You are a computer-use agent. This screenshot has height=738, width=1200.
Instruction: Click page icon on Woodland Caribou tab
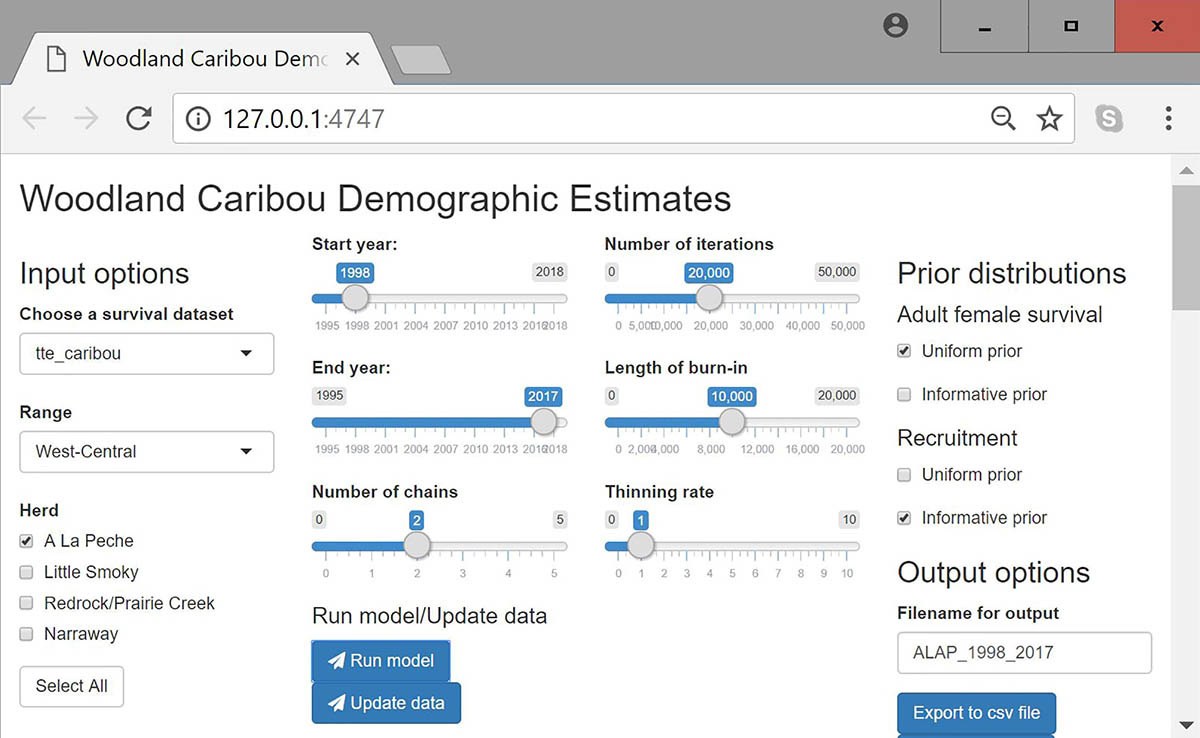point(57,58)
